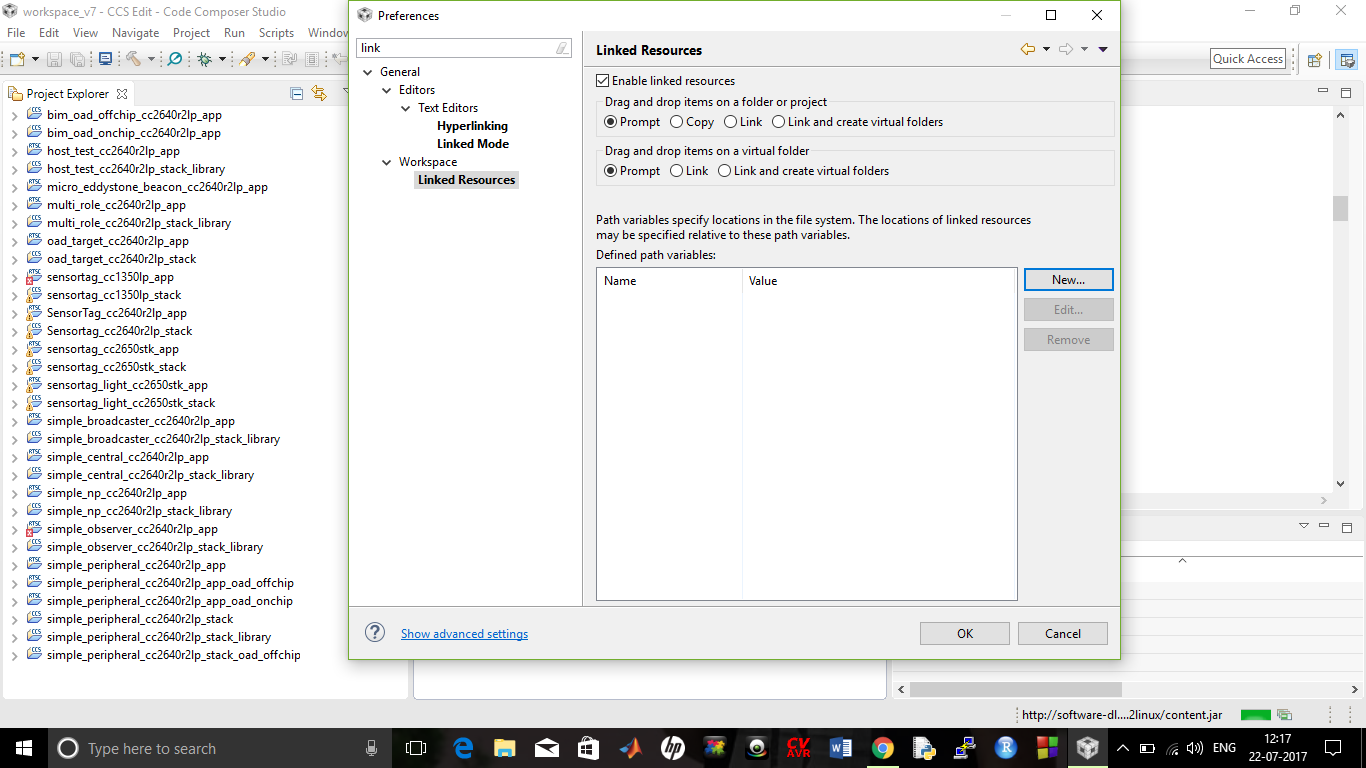Click progress view icon in status bar
This screenshot has width=1366, height=768.
tap(1285, 715)
